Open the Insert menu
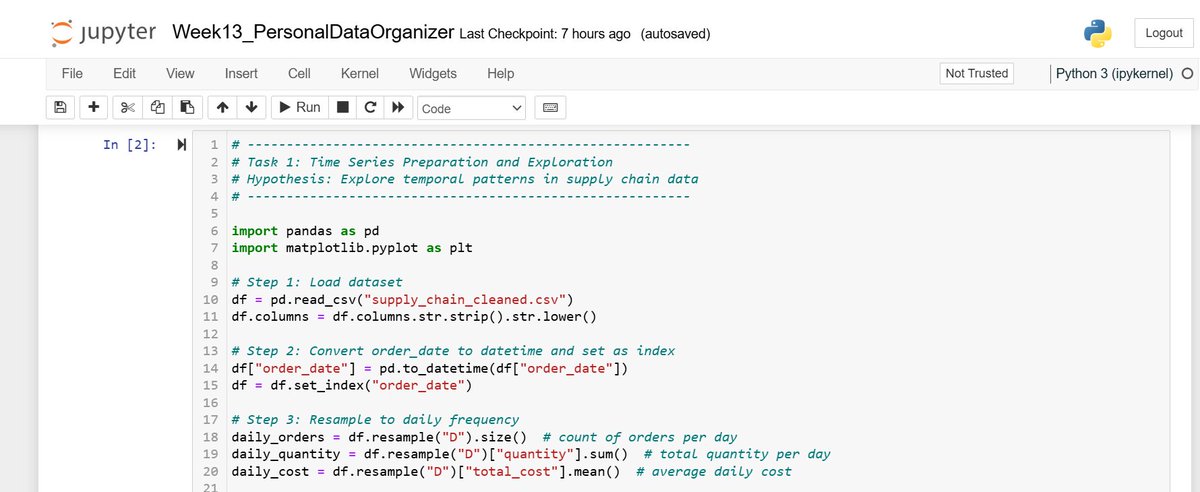1200x492 pixels. click(x=241, y=74)
